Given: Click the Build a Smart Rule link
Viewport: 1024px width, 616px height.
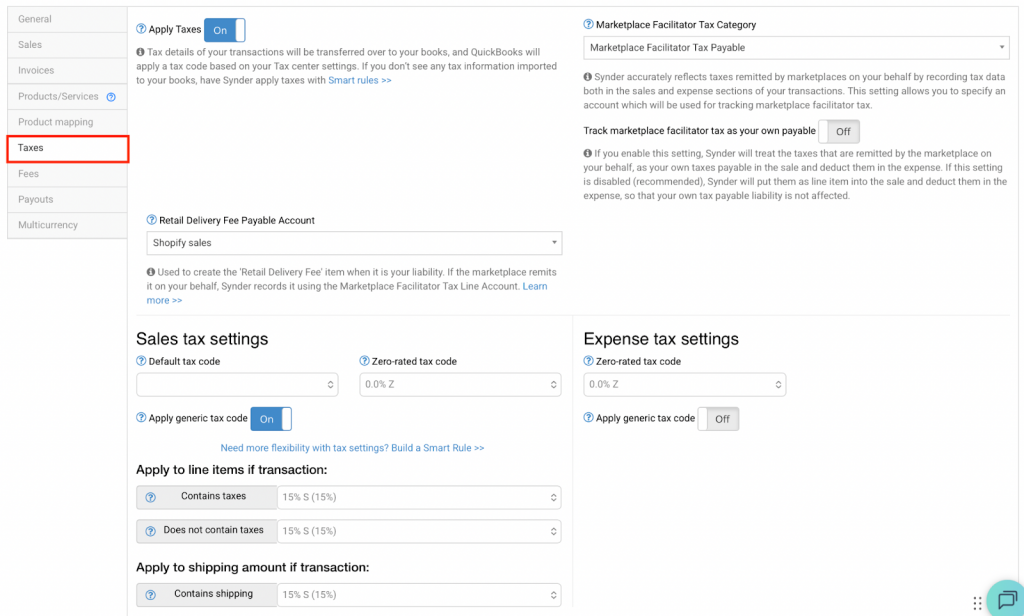Looking at the screenshot, I should pyautogui.click(x=352, y=448).
